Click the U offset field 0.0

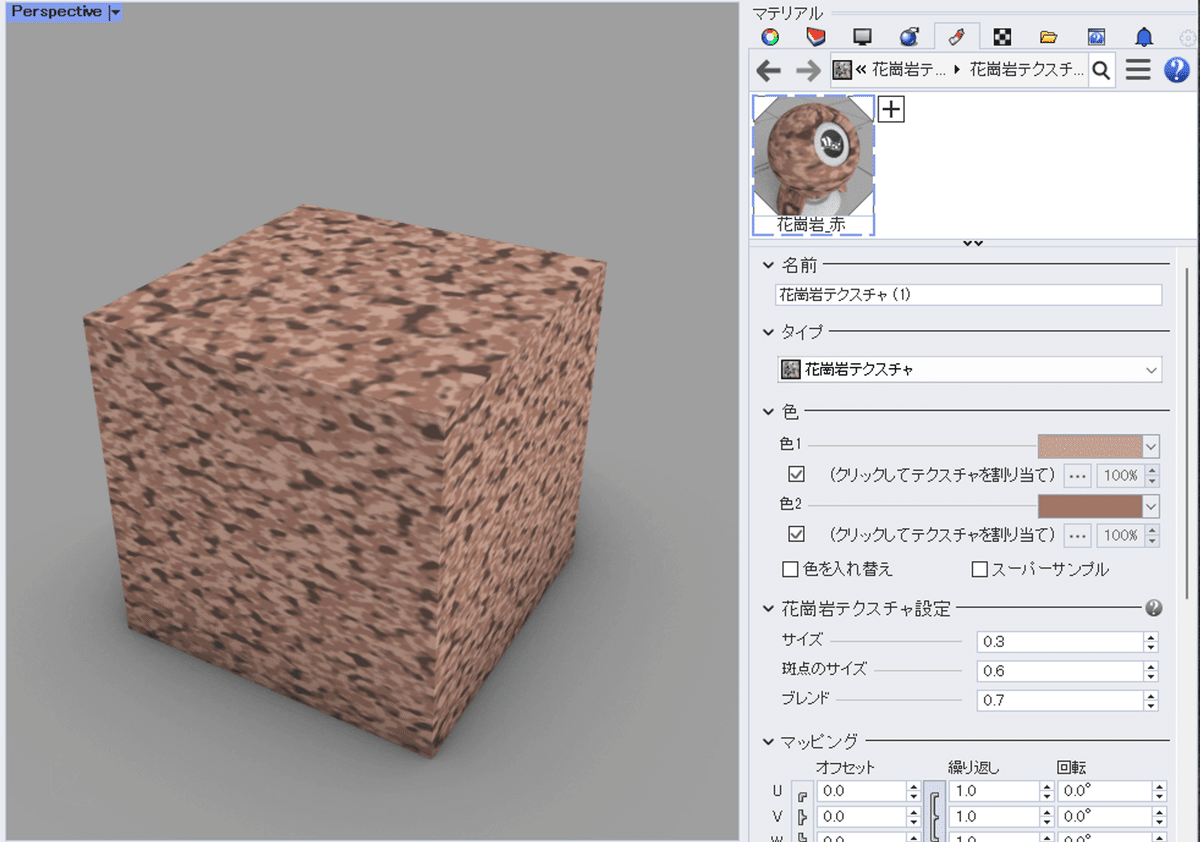pos(861,792)
